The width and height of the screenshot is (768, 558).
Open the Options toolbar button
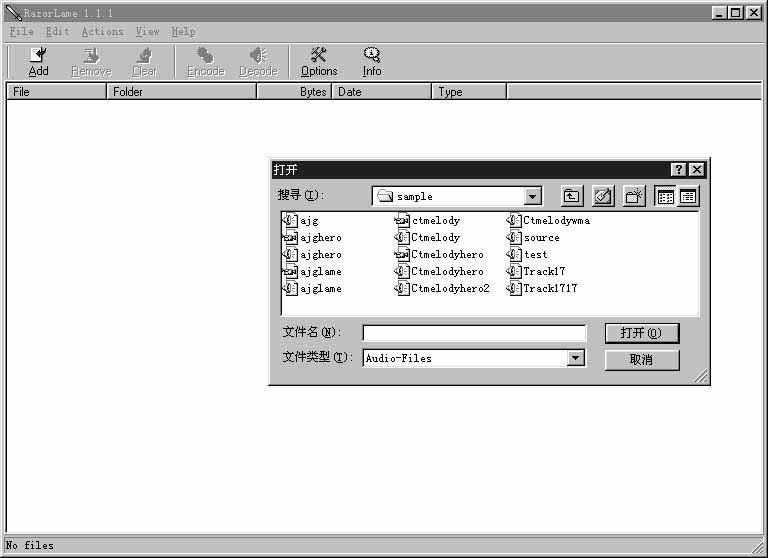[319, 62]
